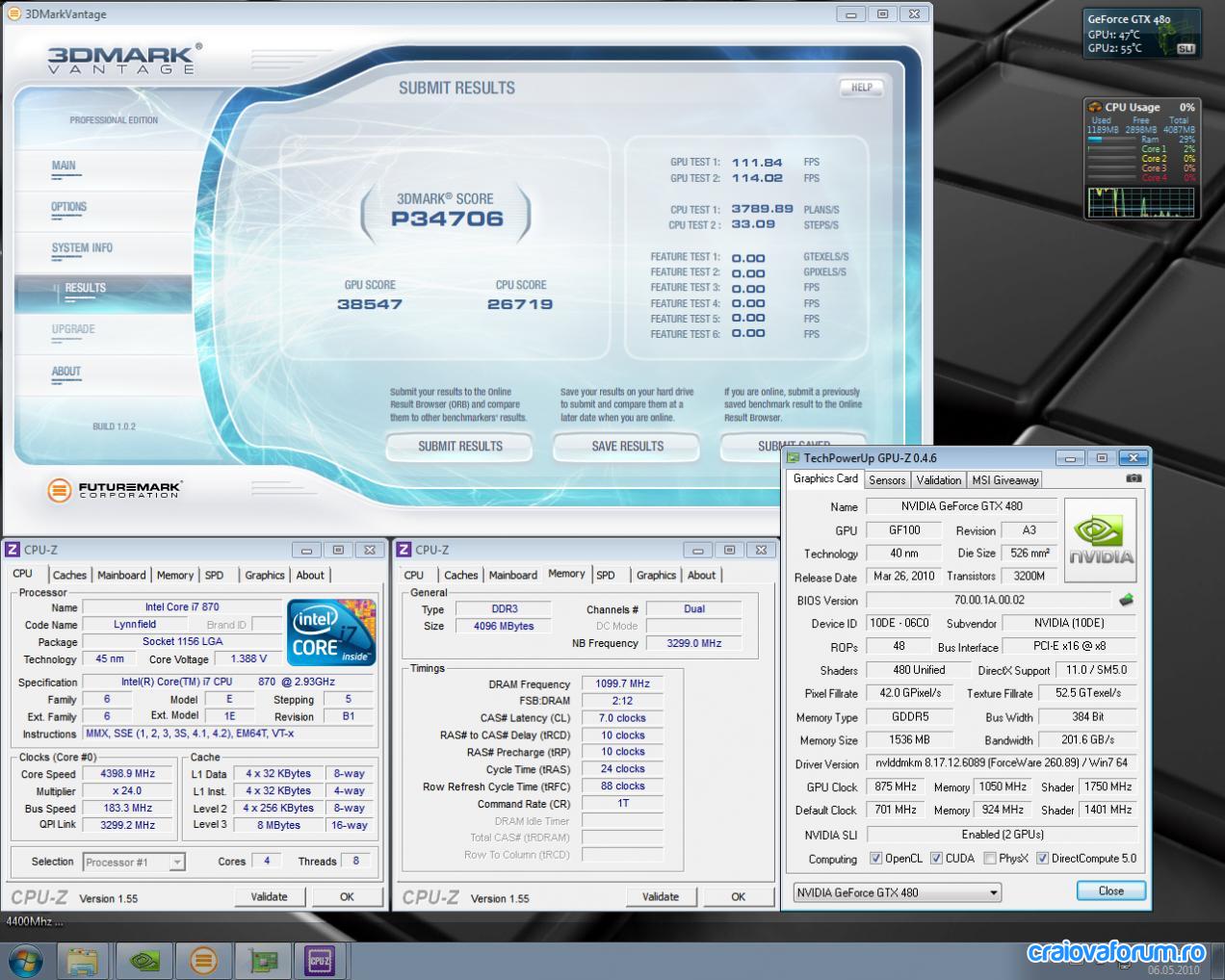Image resolution: width=1225 pixels, height=980 pixels.
Task: Open Caches tab in left CPU-Z window
Action: 69,576
